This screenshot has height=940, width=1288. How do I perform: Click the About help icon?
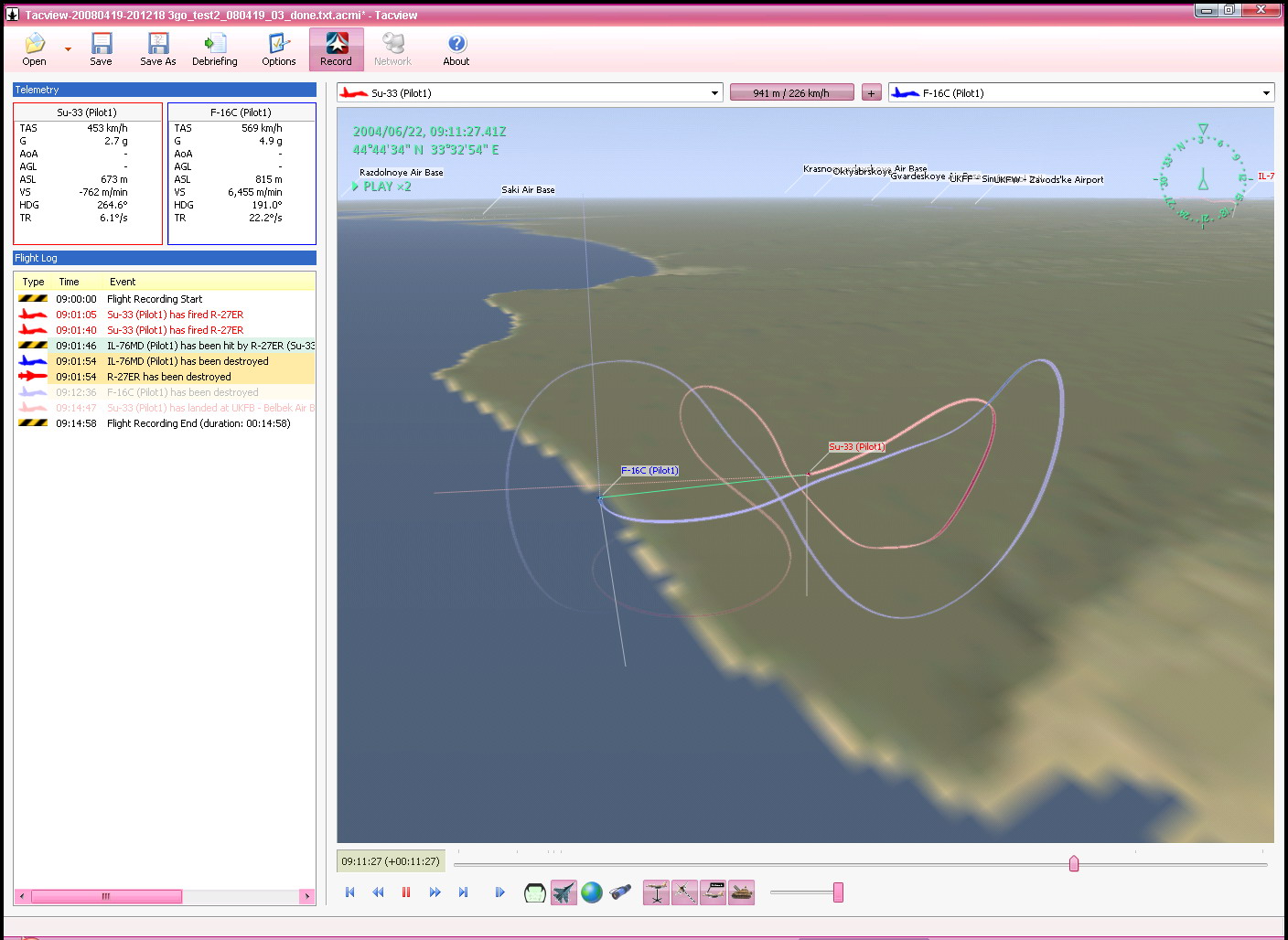(x=456, y=48)
